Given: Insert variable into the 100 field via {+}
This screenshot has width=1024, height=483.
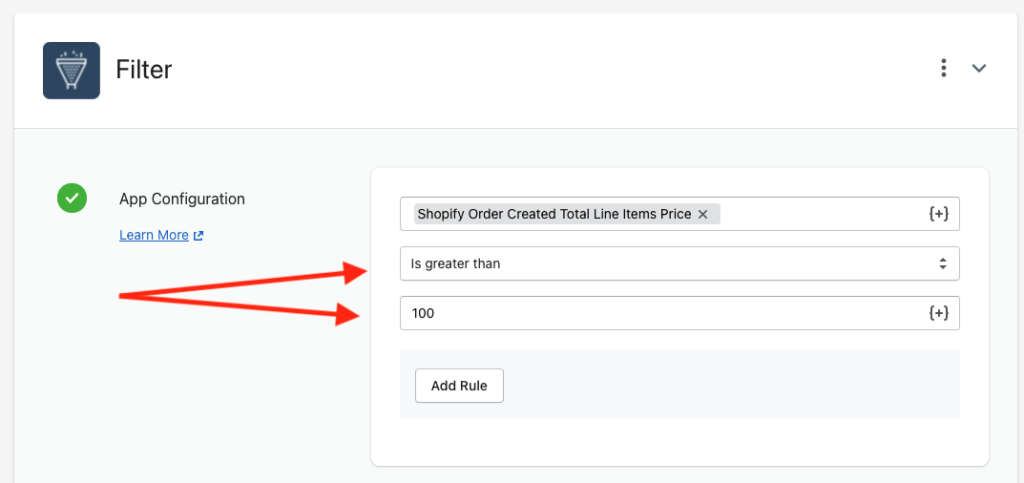Looking at the screenshot, I should (938, 313).
